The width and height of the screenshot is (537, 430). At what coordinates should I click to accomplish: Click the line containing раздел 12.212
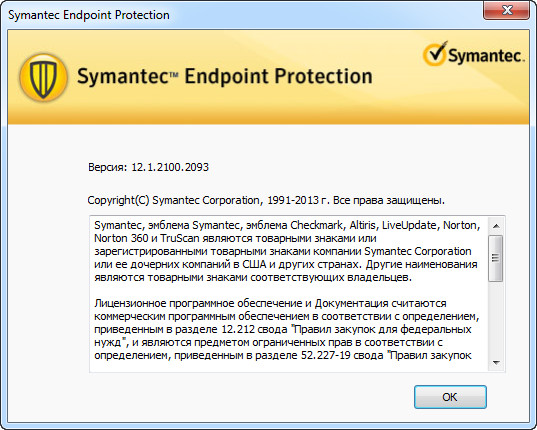coord(283,329)
